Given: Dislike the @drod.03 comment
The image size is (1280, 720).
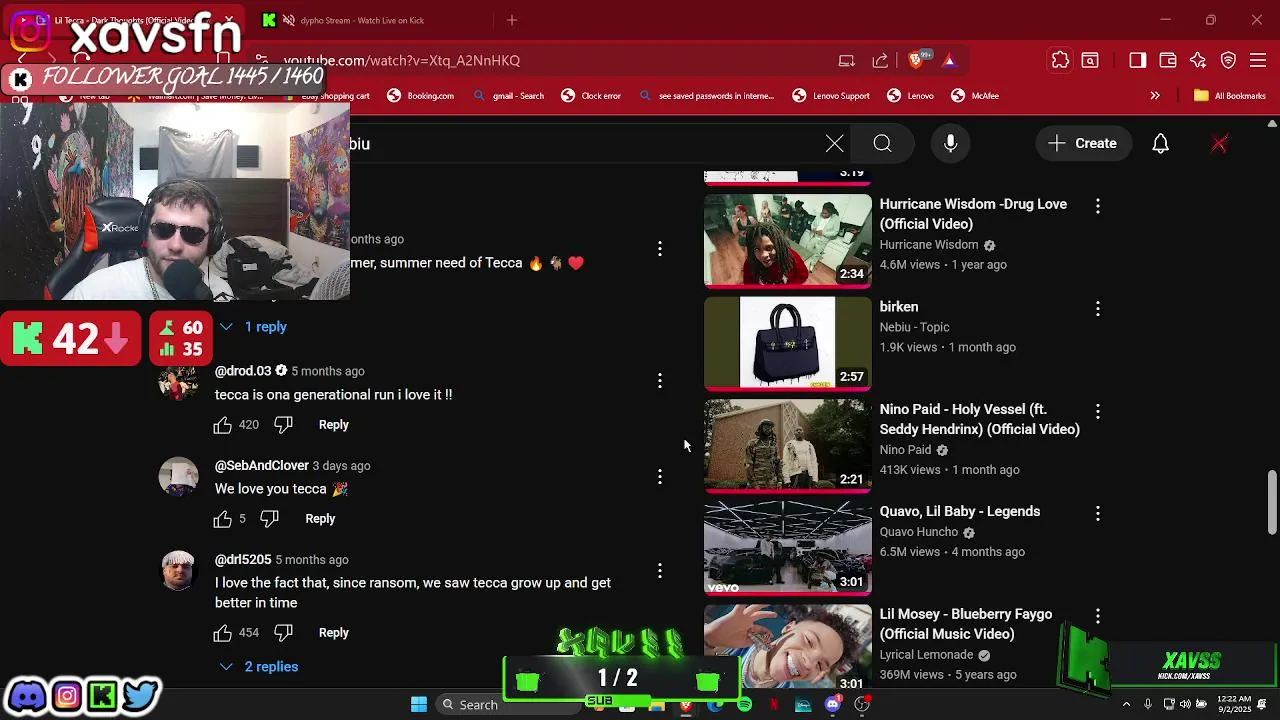Looking at the screenshot, I should point(283,425).
